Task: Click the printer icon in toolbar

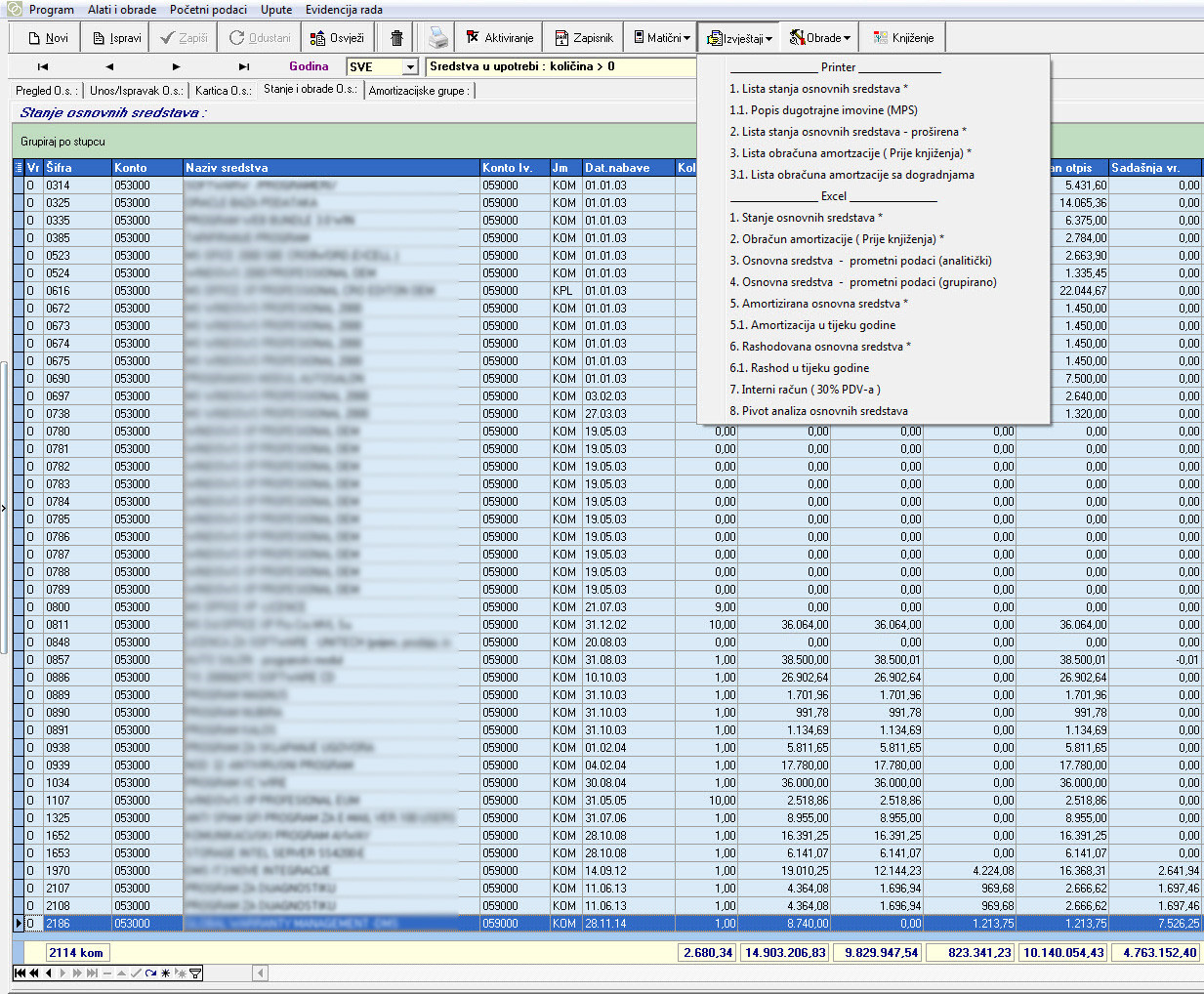Action: pos(438,38)
